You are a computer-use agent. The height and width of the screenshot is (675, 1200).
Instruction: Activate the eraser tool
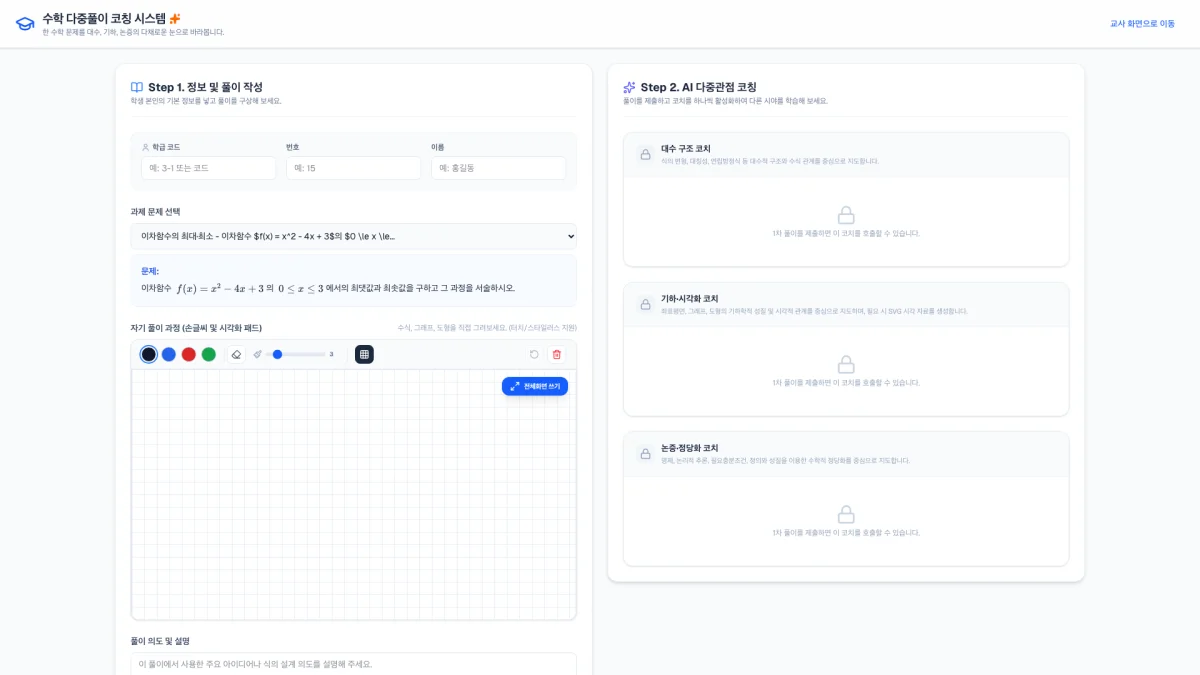237,354
